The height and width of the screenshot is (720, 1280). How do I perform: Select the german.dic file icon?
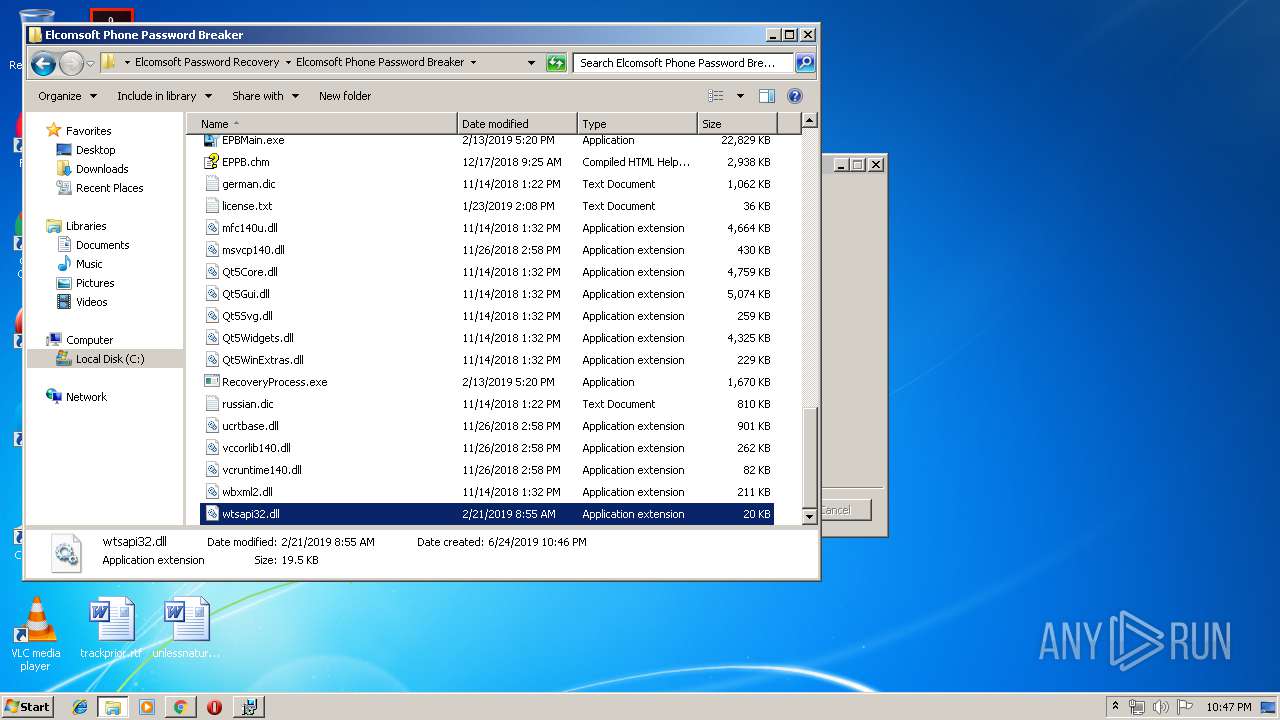211,184
